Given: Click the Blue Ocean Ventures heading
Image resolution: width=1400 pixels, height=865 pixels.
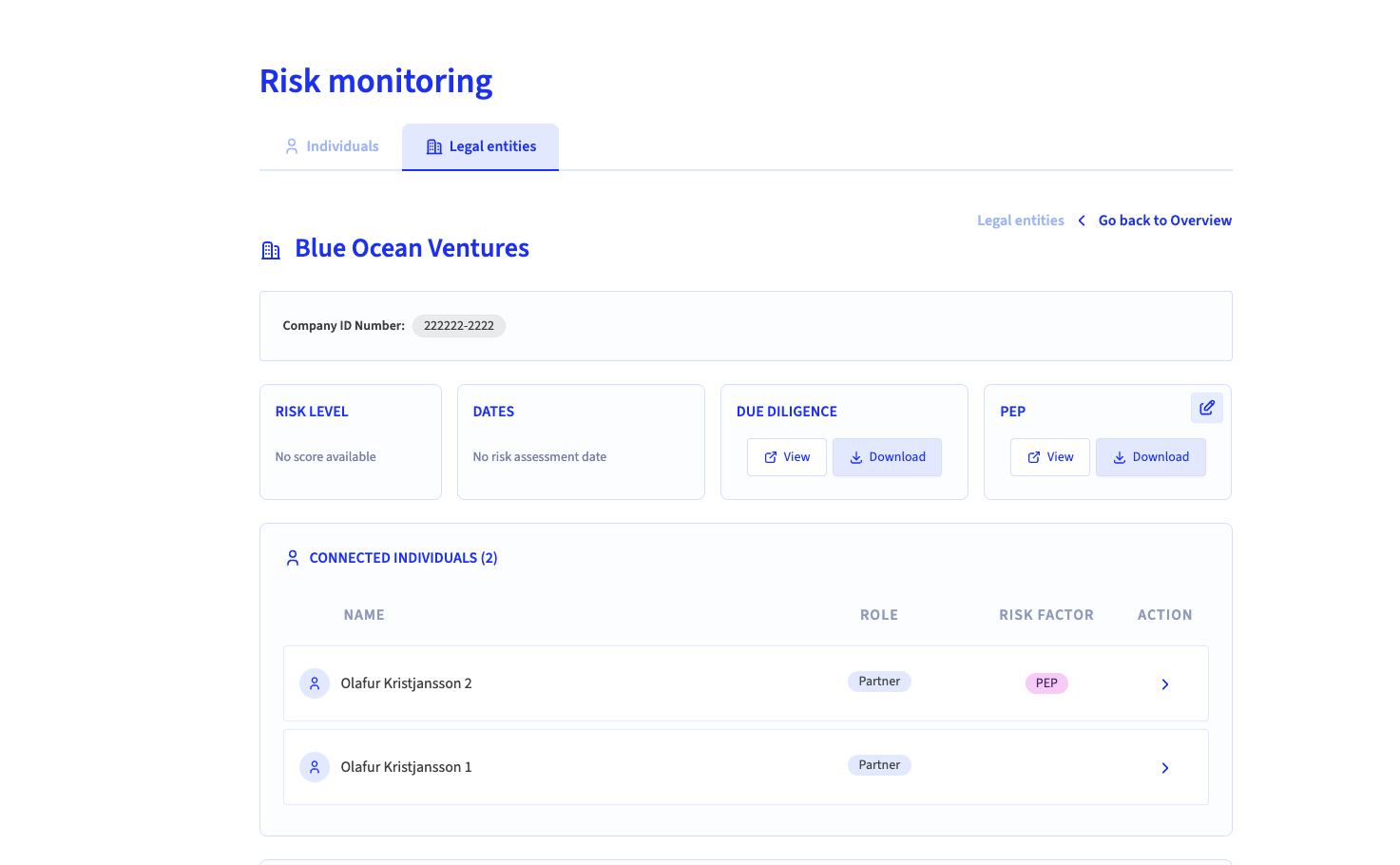Looking at the screenshot, I should coord(412,248).
